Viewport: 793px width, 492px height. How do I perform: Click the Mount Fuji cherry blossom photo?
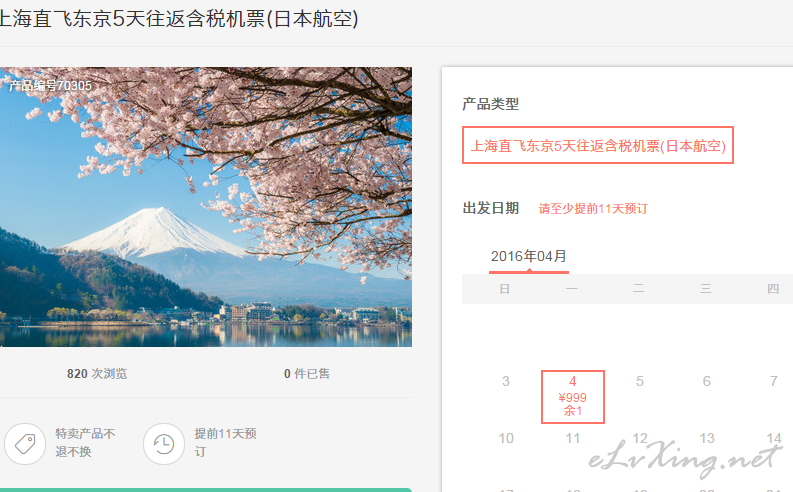point(206,207)
